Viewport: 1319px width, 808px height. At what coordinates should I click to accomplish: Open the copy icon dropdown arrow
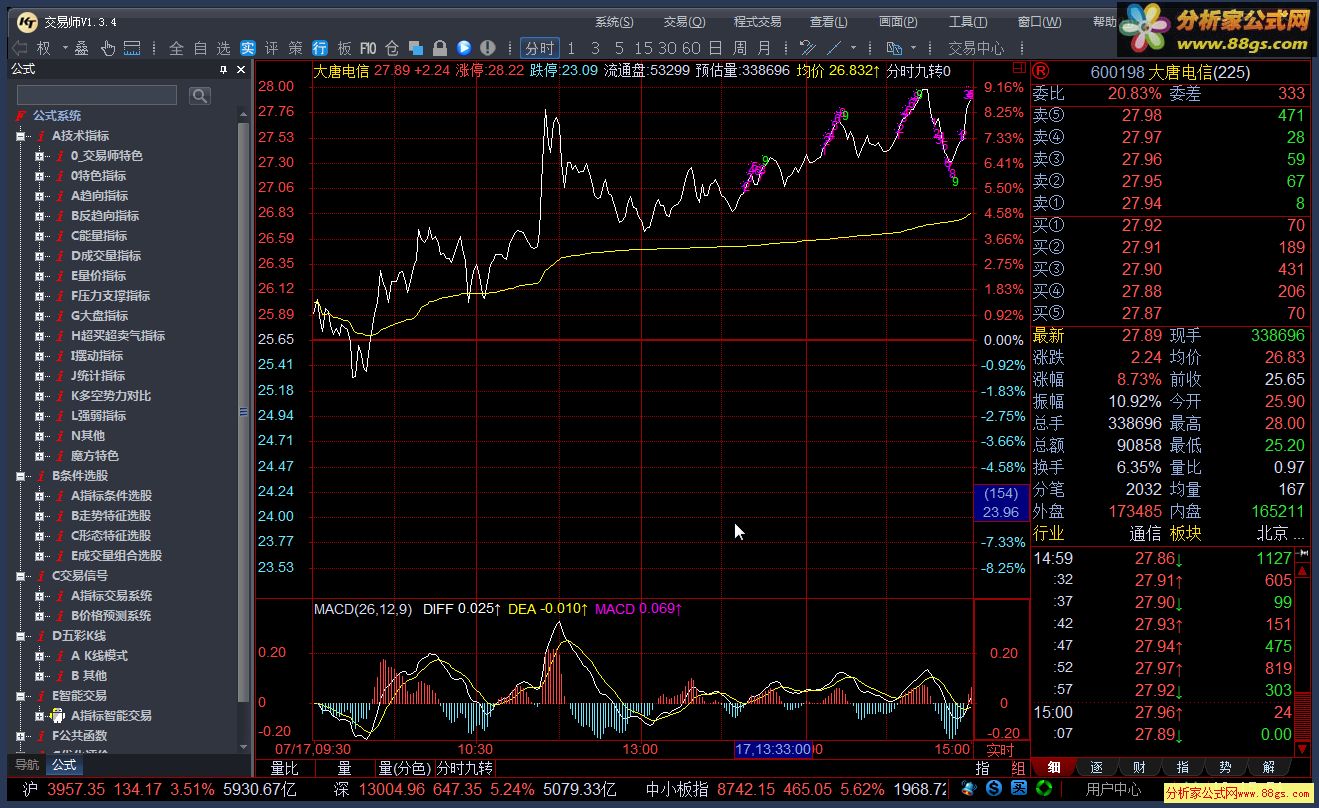tap(913, 48)
